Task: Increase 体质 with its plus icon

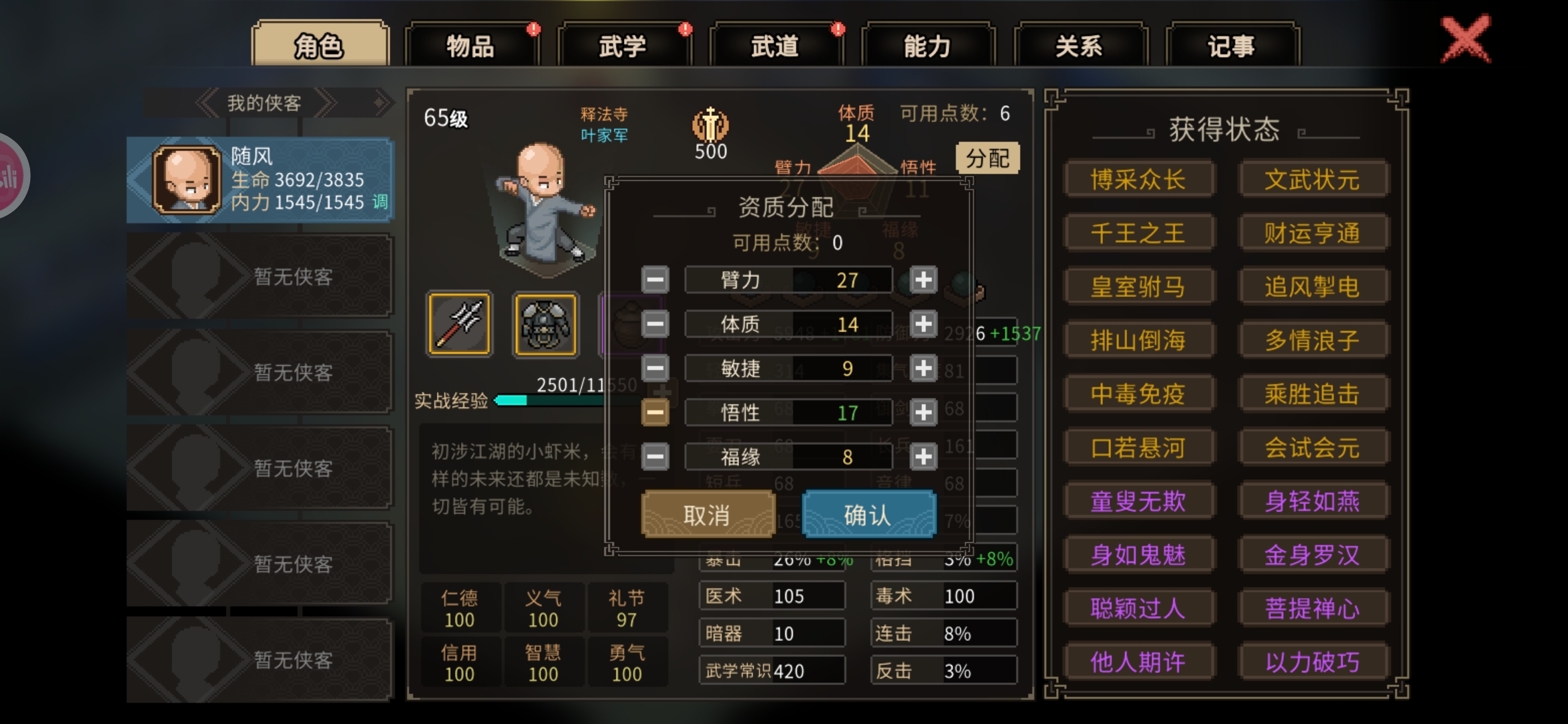Action: coord(923,324)
